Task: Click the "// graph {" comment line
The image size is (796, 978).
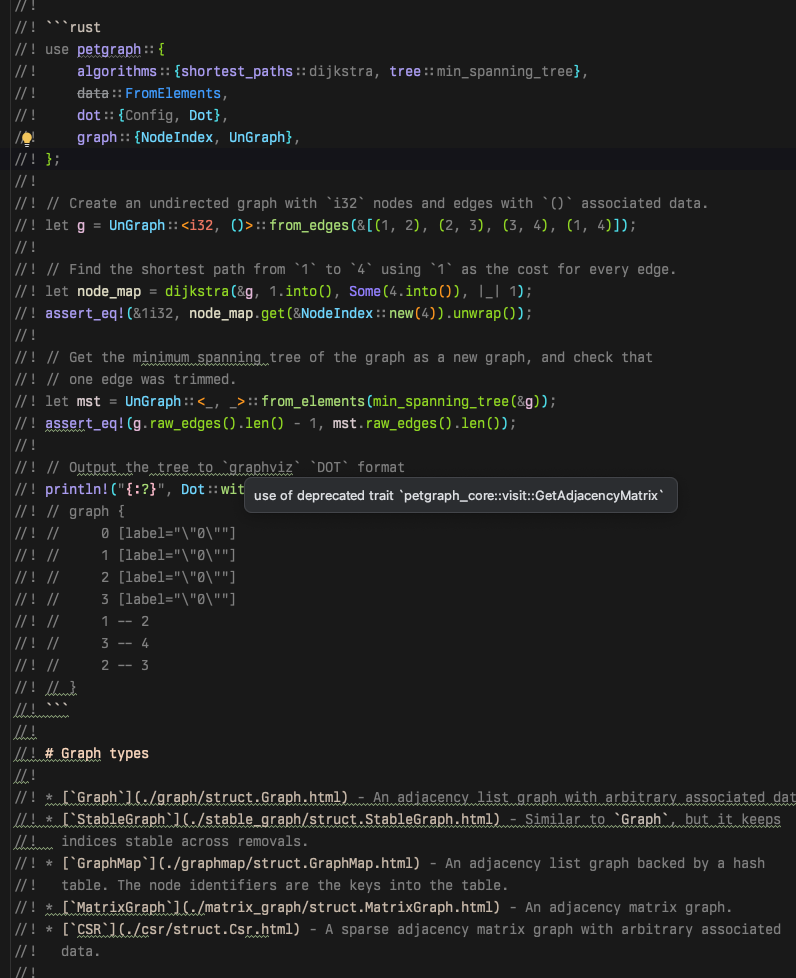Action: click(x=85, y=511)
